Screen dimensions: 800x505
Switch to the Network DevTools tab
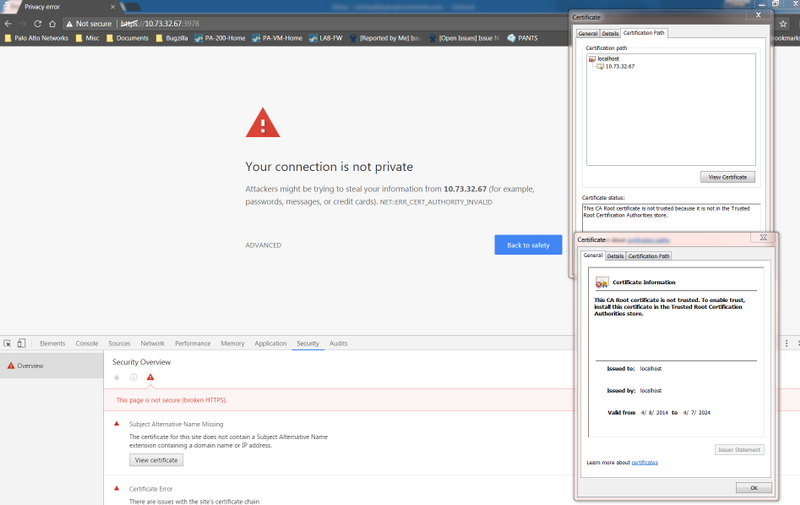[152, 343]
